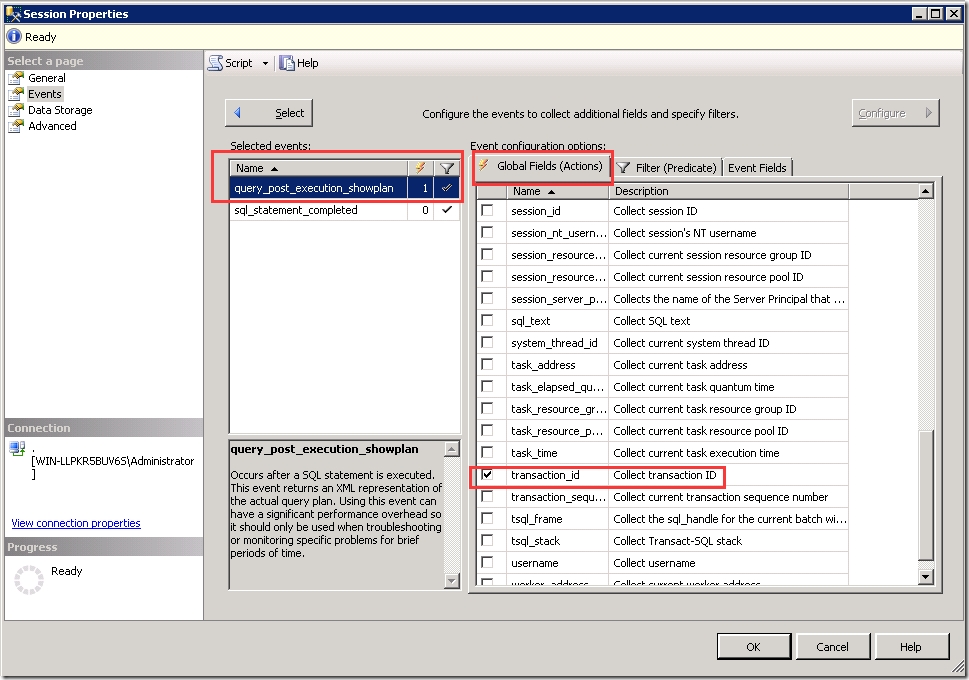The image size is (969, 680).
Task: Enable the session_id checkbox
Action: (x=487, y=210)
